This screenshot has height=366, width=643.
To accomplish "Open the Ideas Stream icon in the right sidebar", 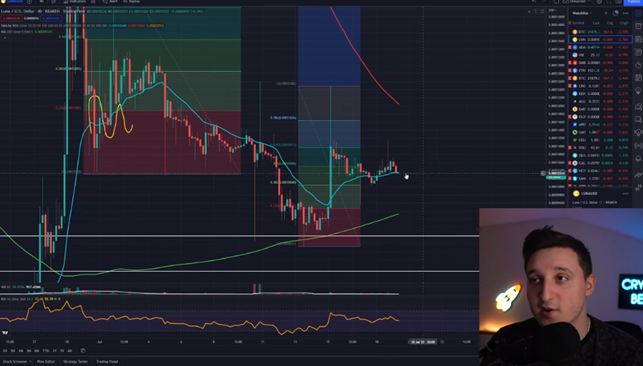I will pyautogui.click(x=638, y=132).
